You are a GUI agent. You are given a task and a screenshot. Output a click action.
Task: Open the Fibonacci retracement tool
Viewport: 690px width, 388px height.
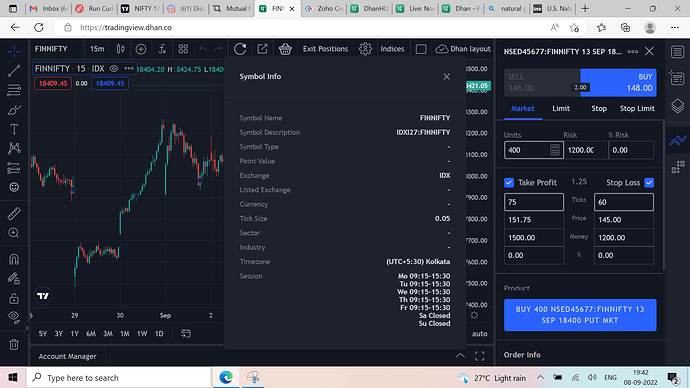[x=14, y=90]
